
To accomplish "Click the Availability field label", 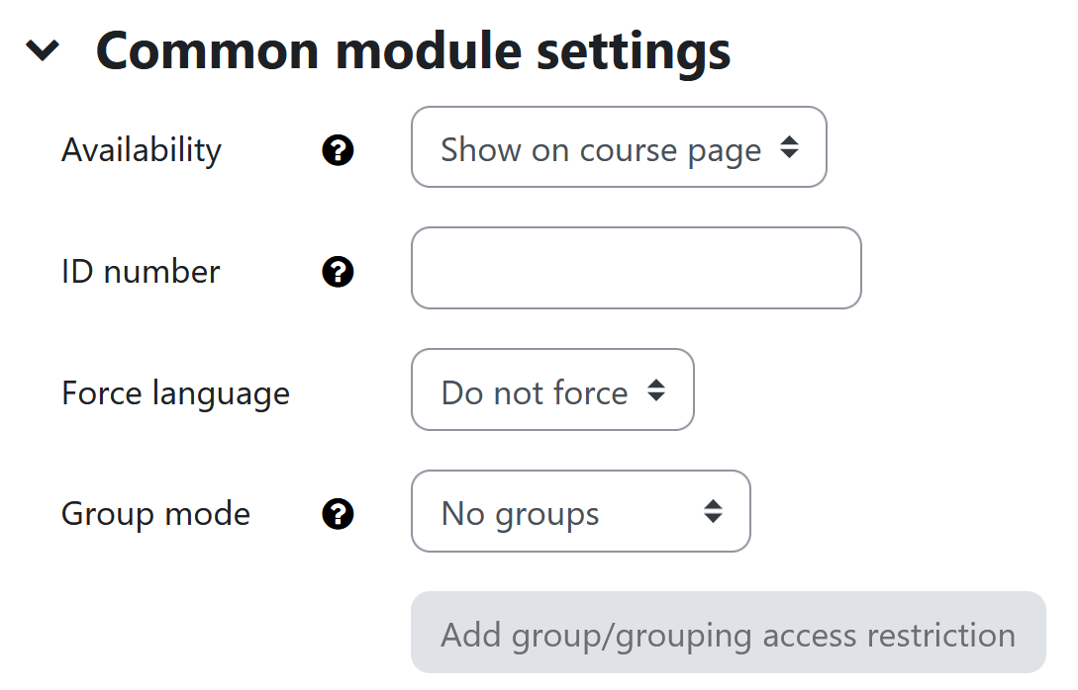I will (x=140, y=149).
